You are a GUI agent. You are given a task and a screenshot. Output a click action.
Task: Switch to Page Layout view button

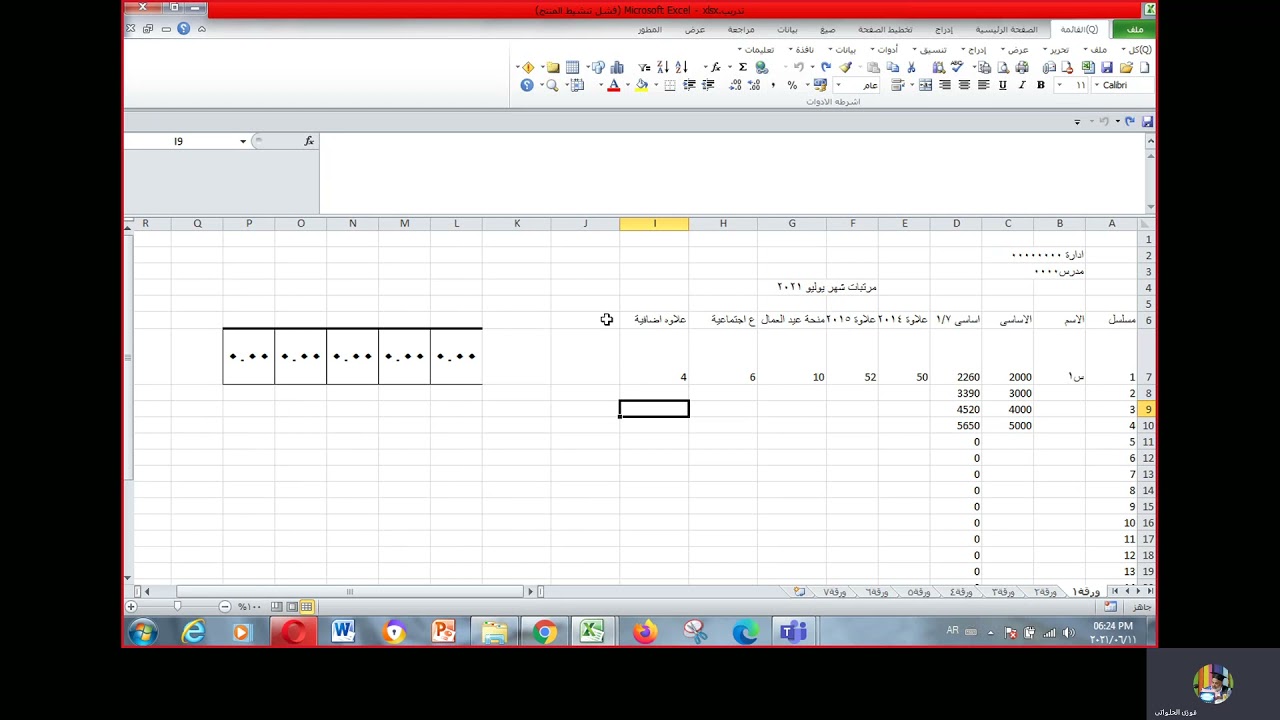coord(292,606)
